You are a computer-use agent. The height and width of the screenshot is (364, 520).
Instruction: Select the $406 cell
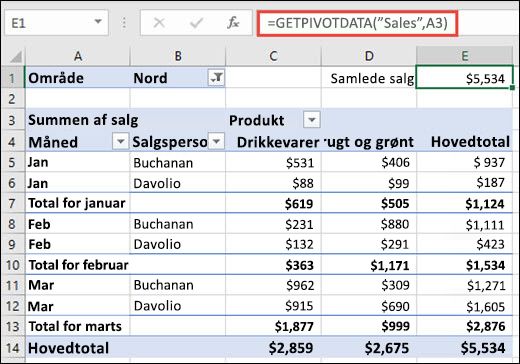click(369, 163)
